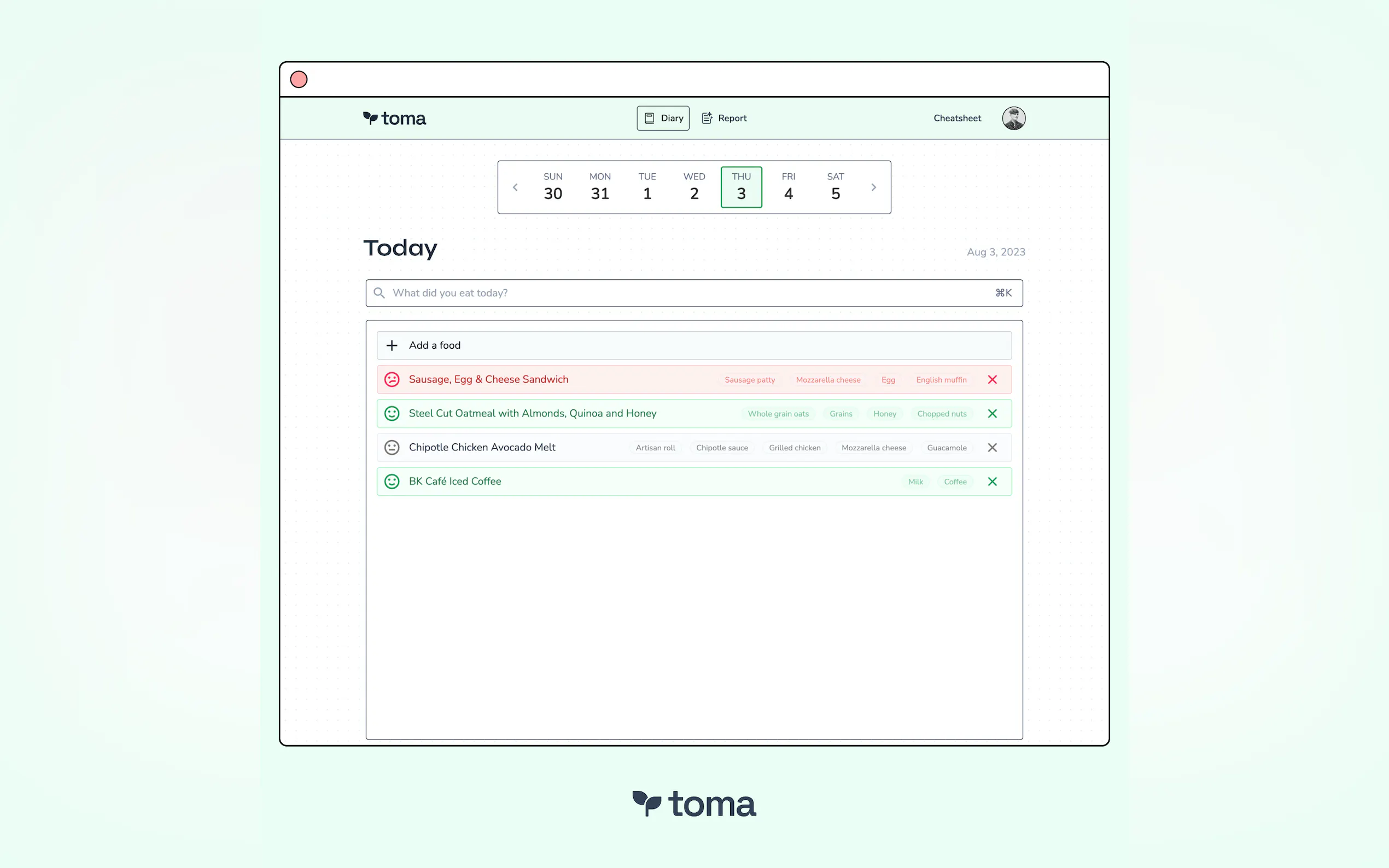Open the Diary tab
This screenshot has height=868, width=1389.
[x=663, y=118]
